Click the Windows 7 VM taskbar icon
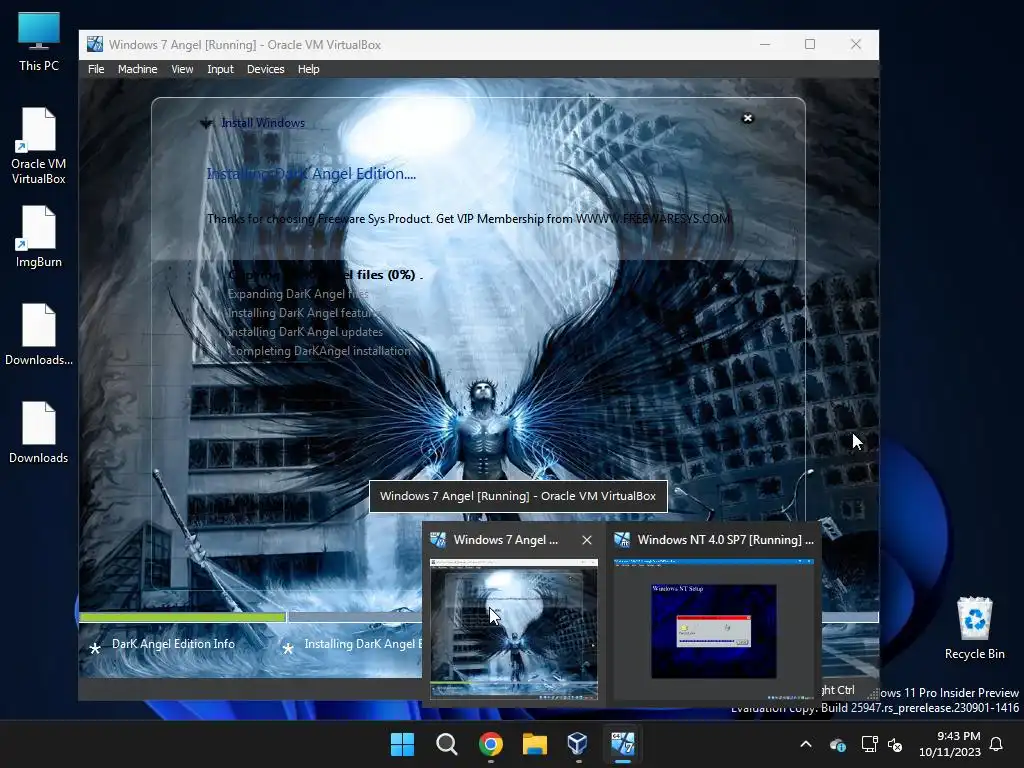Image resolution: width=1024 pixels, height=768 pixels. [x=622, y=744]
